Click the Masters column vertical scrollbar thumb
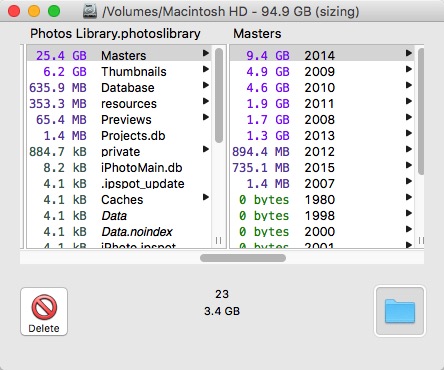 tap(421, 111)
